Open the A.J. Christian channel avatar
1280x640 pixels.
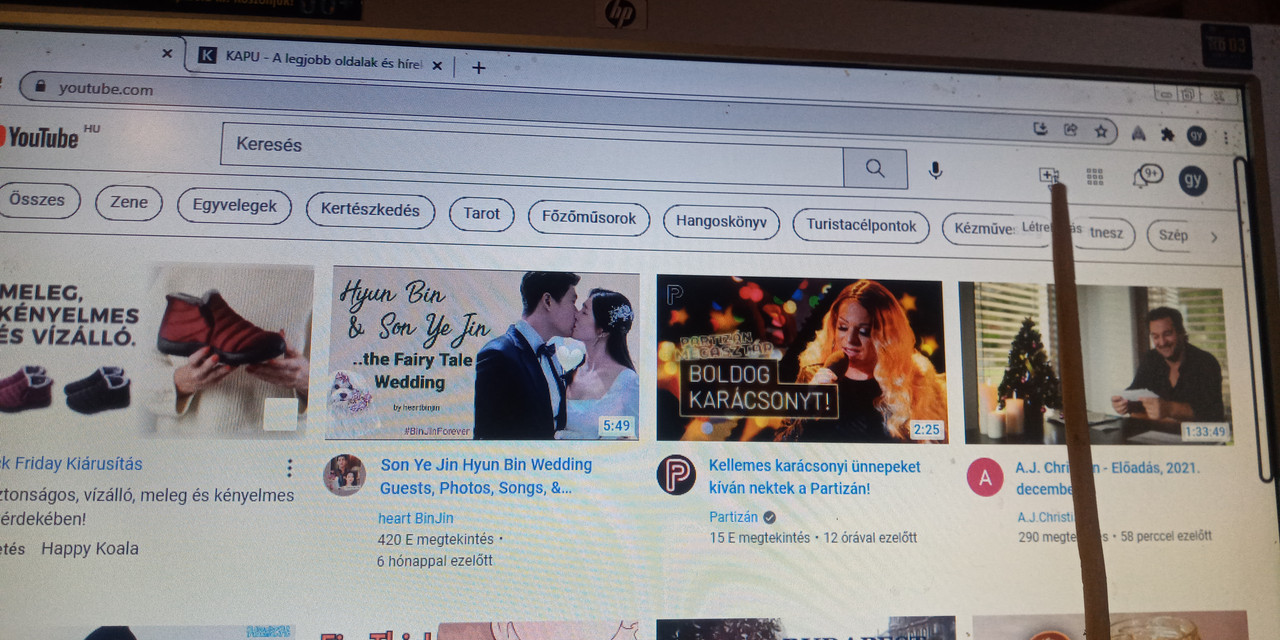coord(985,478)
